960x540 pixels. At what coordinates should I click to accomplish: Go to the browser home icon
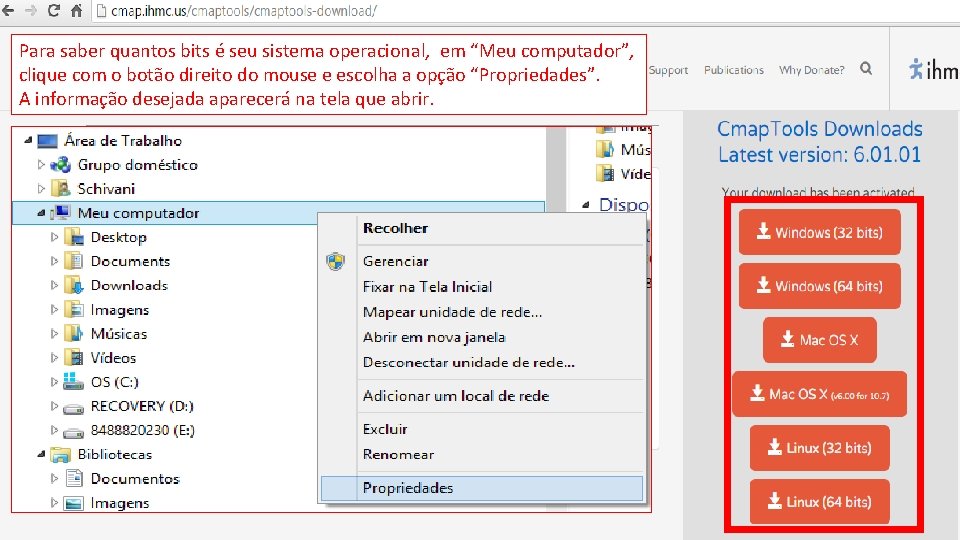pyautogui.click(x=77, y=10)
